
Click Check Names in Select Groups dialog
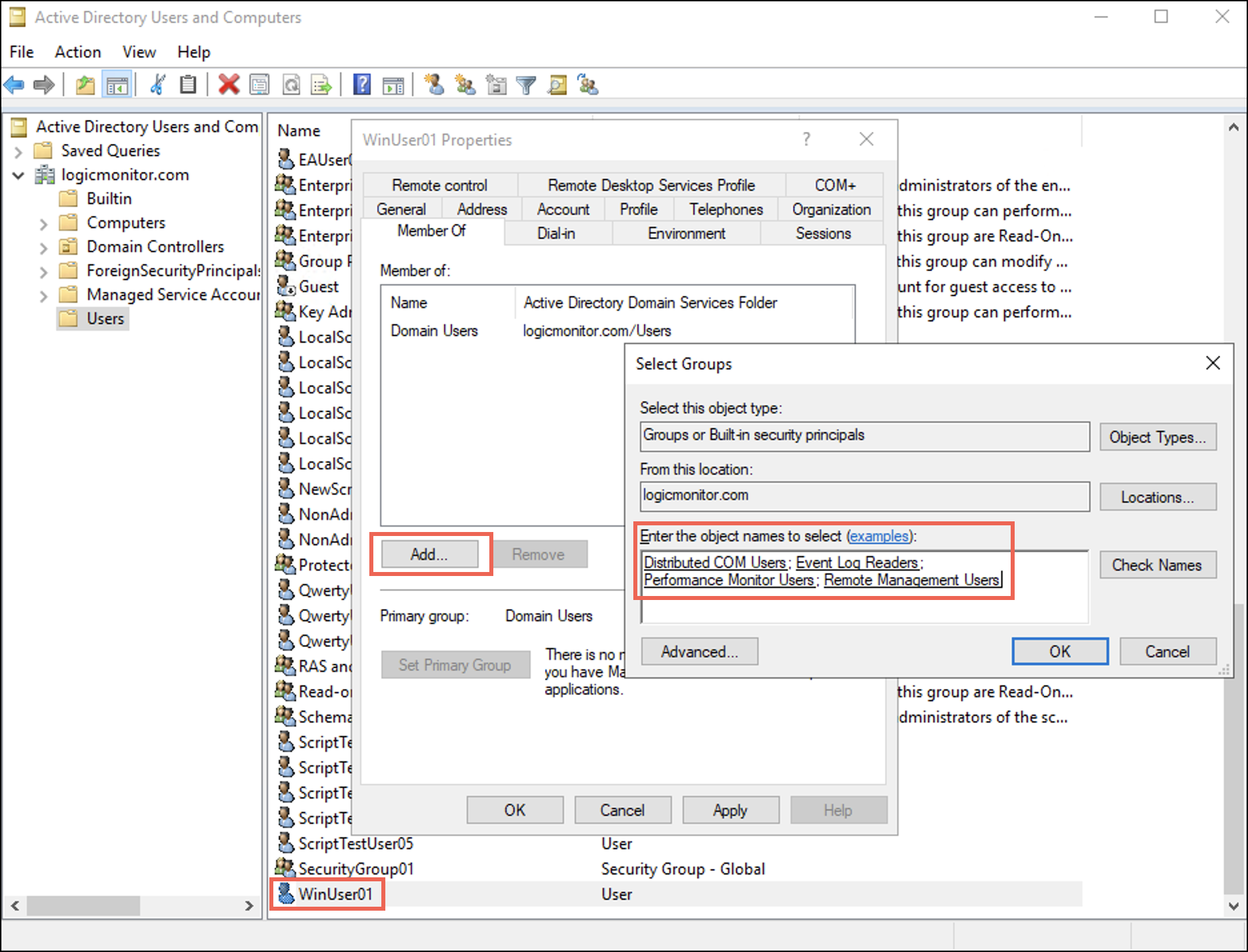coord(1157,565)
